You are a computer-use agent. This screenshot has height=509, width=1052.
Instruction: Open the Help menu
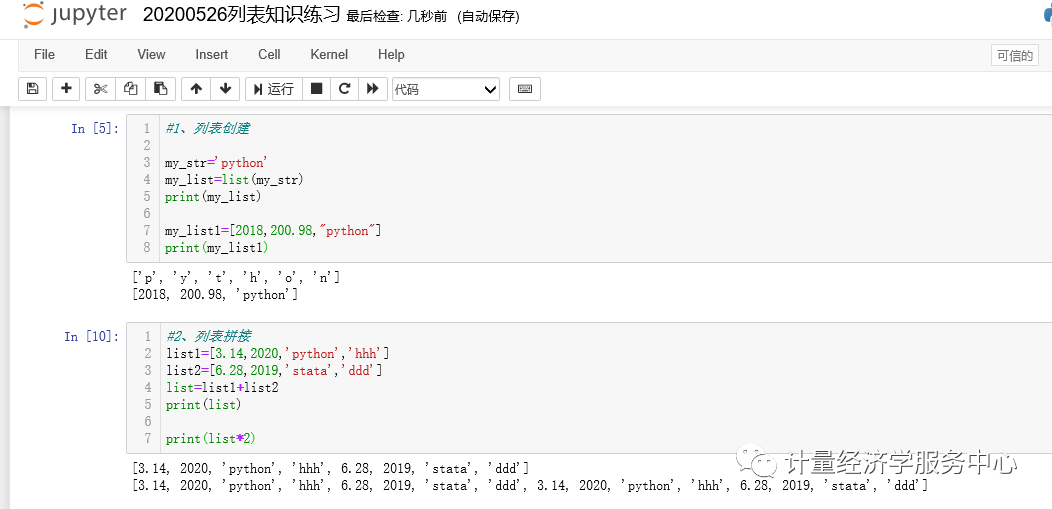click(391, 54)
